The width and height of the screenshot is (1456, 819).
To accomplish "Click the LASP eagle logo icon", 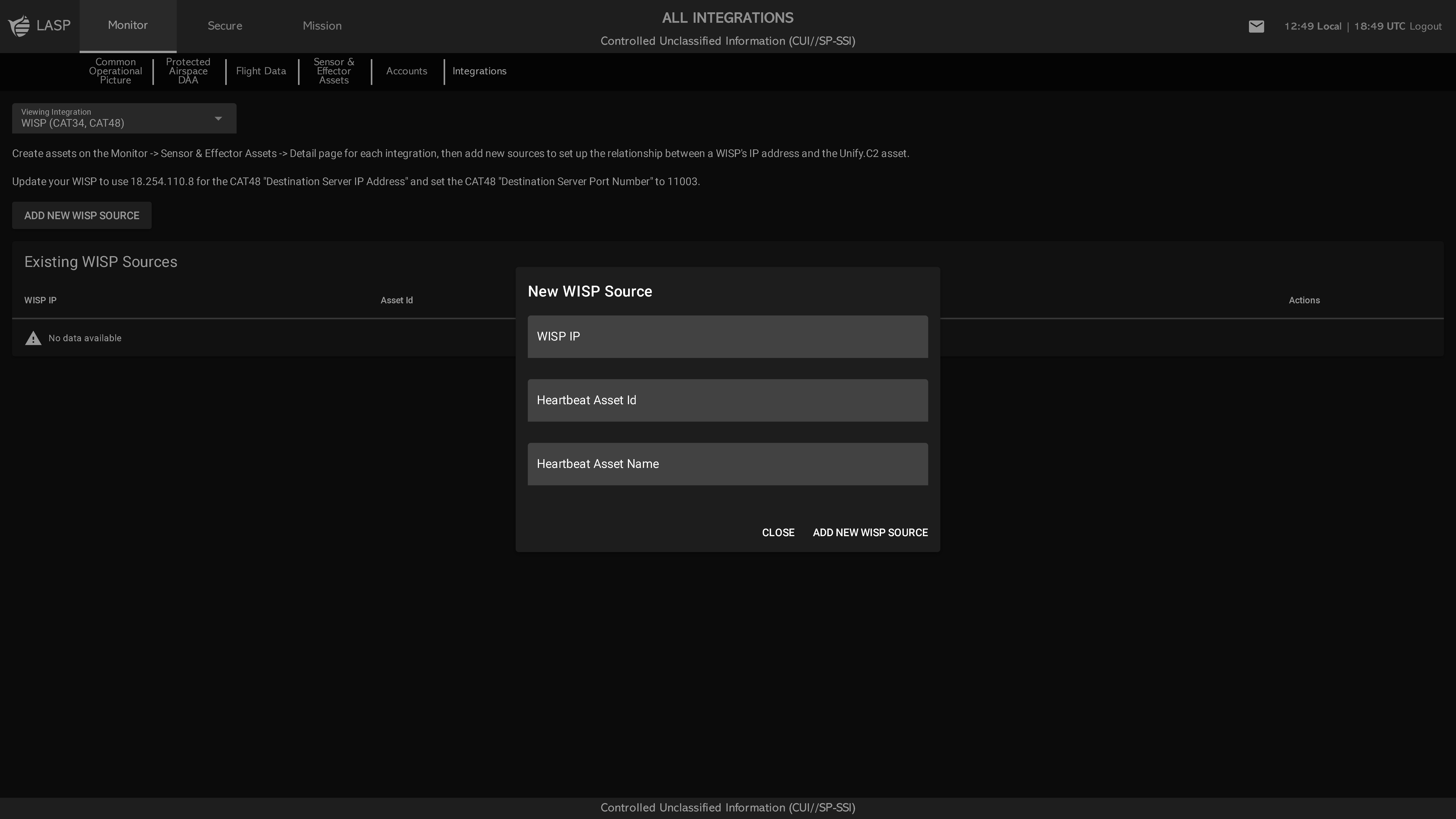I will (19, 26).
